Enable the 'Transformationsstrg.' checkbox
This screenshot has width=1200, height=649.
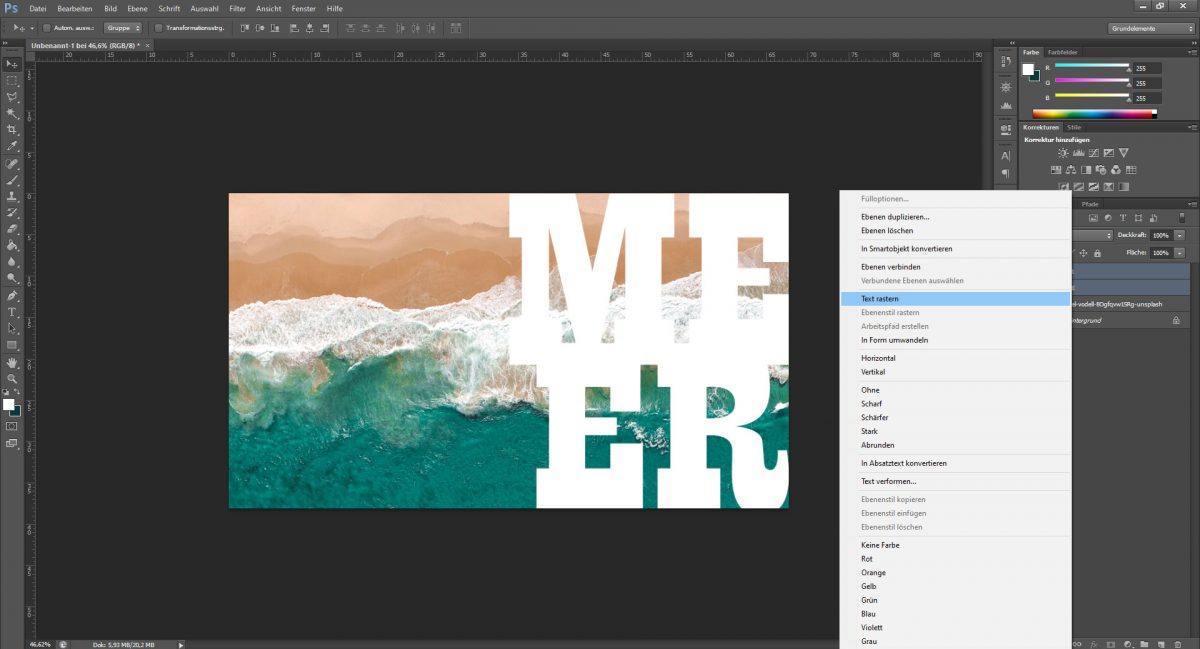click(158, 28)
